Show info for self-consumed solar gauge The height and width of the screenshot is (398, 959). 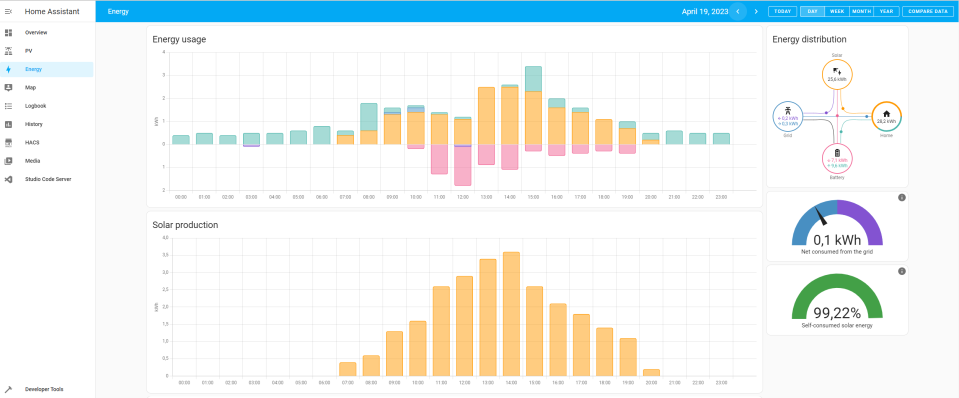coord(902,271)
